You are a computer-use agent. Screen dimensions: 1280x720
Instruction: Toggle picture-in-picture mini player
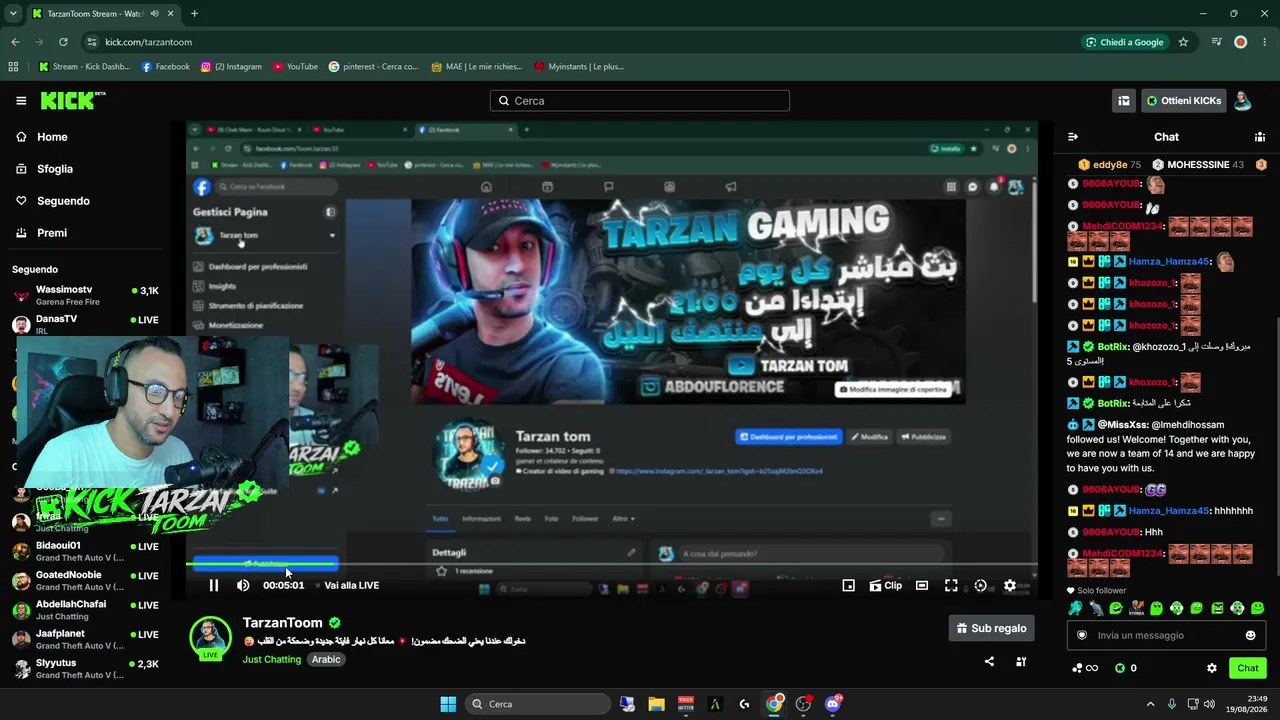pyautogui.click(x=848, y=585)
